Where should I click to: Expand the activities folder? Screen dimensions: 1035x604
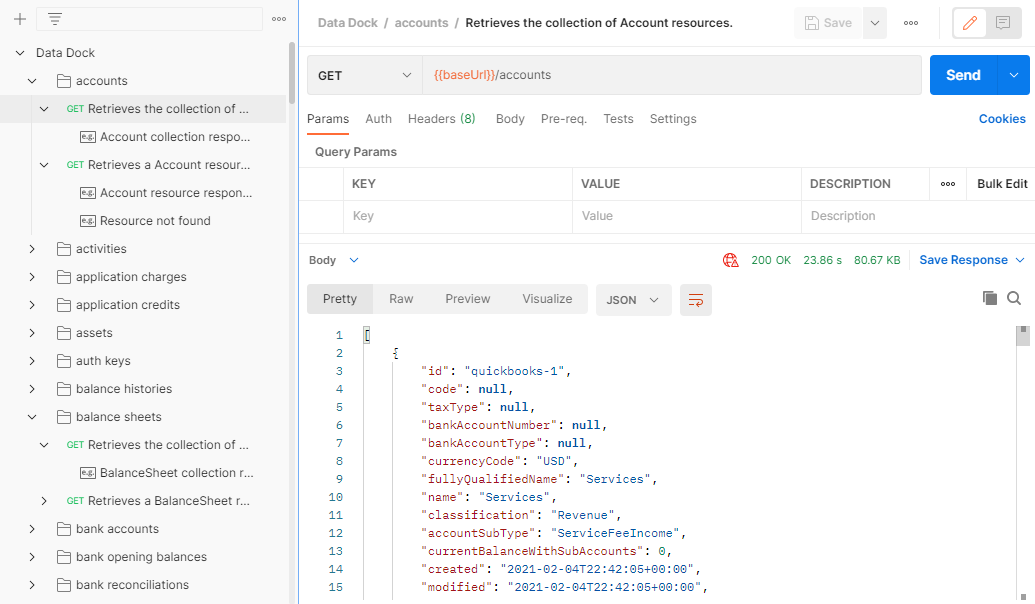point(32,249)
